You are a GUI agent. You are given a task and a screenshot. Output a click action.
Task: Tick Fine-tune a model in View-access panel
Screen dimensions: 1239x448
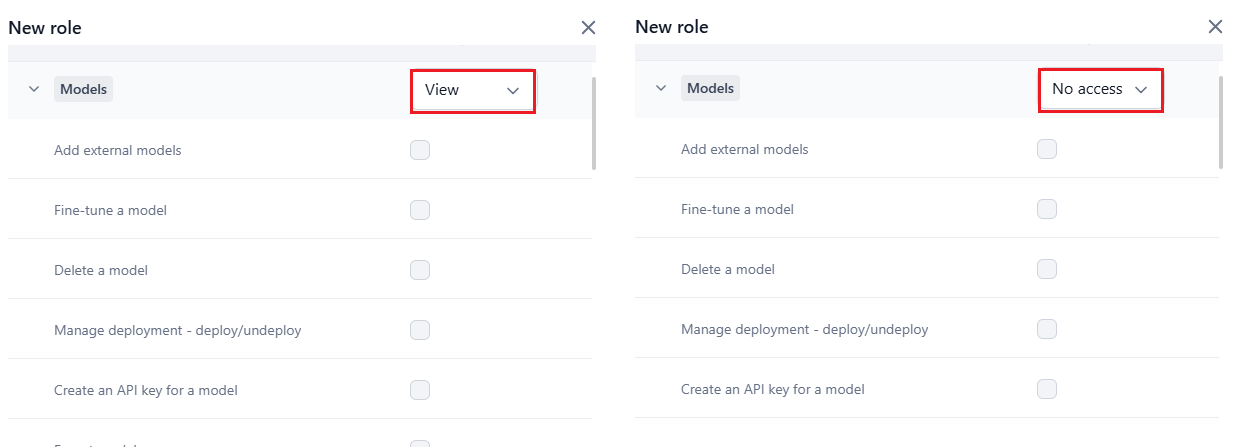pos(420,210)
